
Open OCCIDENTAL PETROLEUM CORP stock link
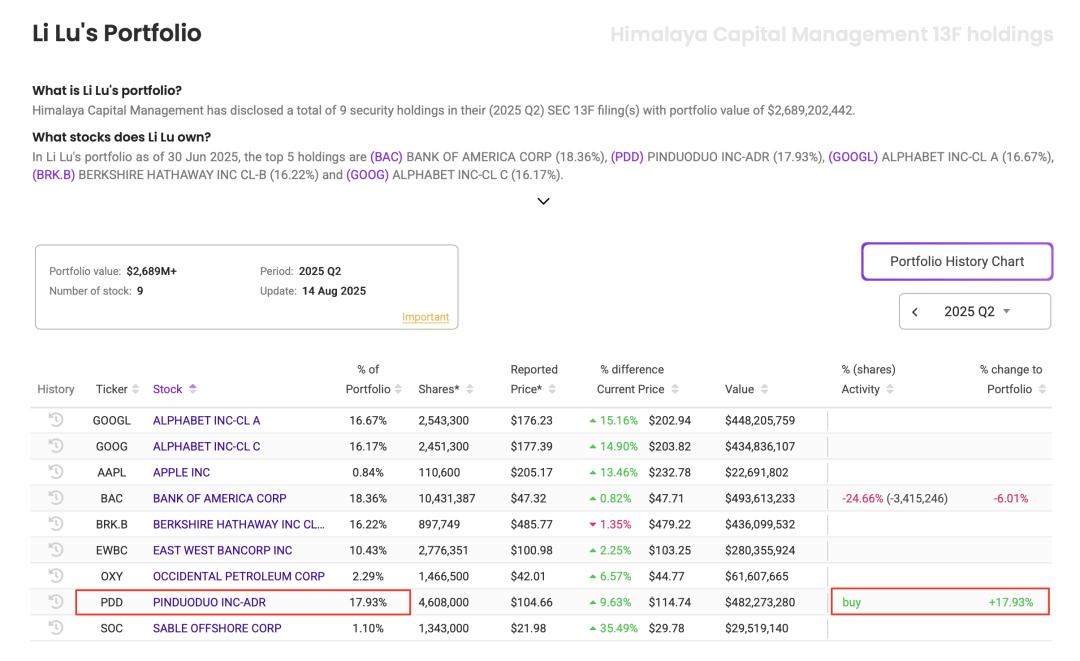point(239,576)
